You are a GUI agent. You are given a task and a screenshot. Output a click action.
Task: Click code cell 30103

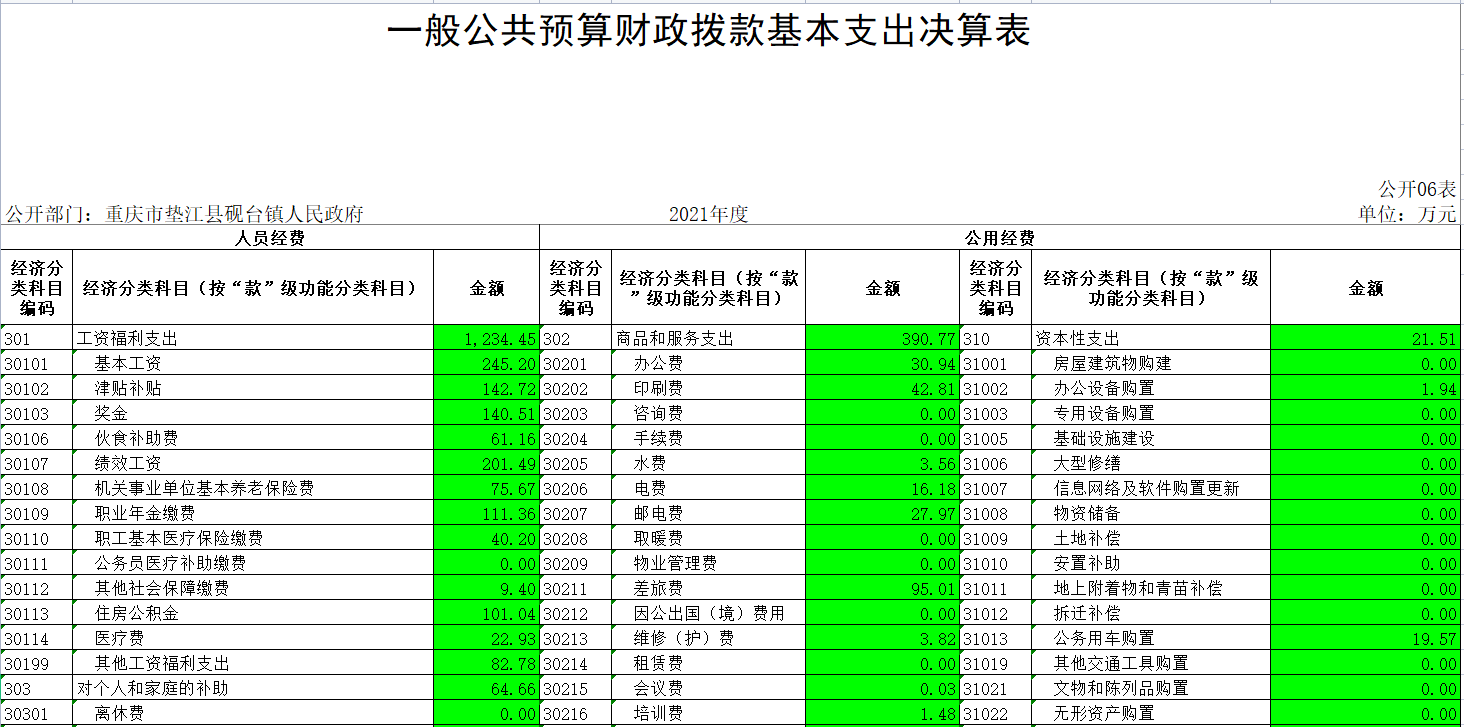point(37,413)
